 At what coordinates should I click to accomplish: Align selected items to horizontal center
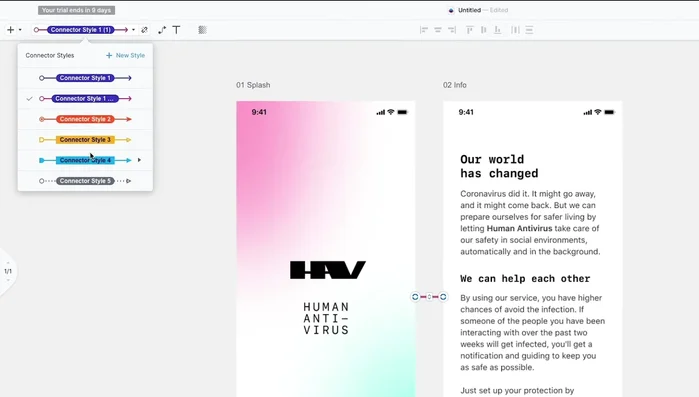pos(438,30)
